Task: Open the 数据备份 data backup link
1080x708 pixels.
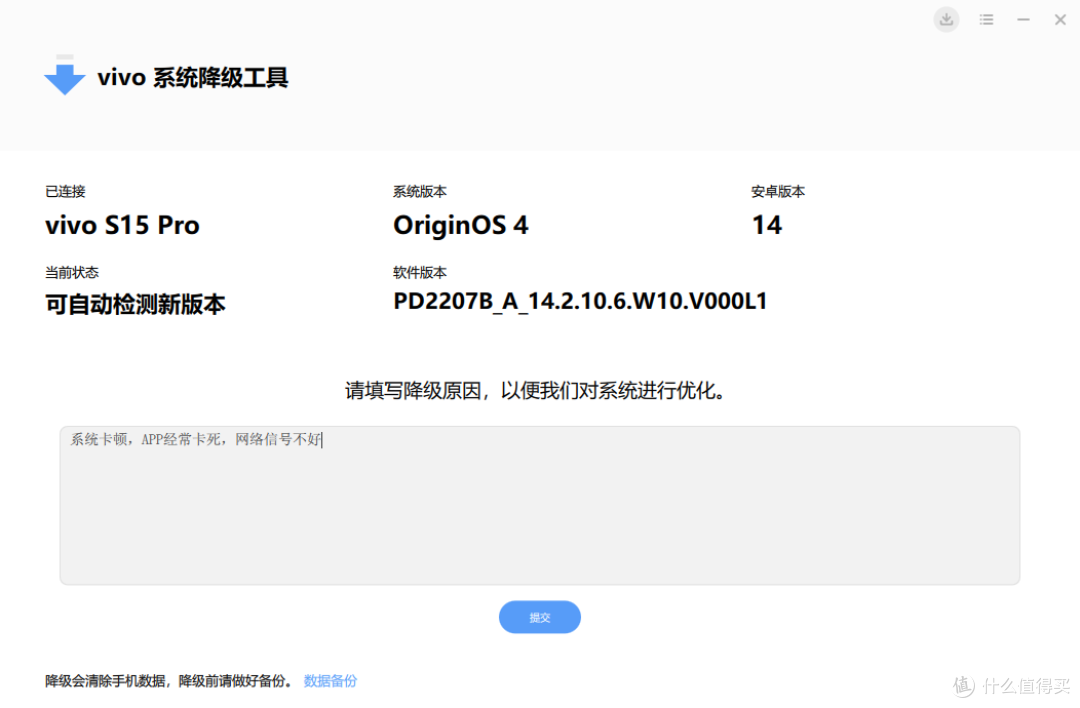Action: coord(330,681)
